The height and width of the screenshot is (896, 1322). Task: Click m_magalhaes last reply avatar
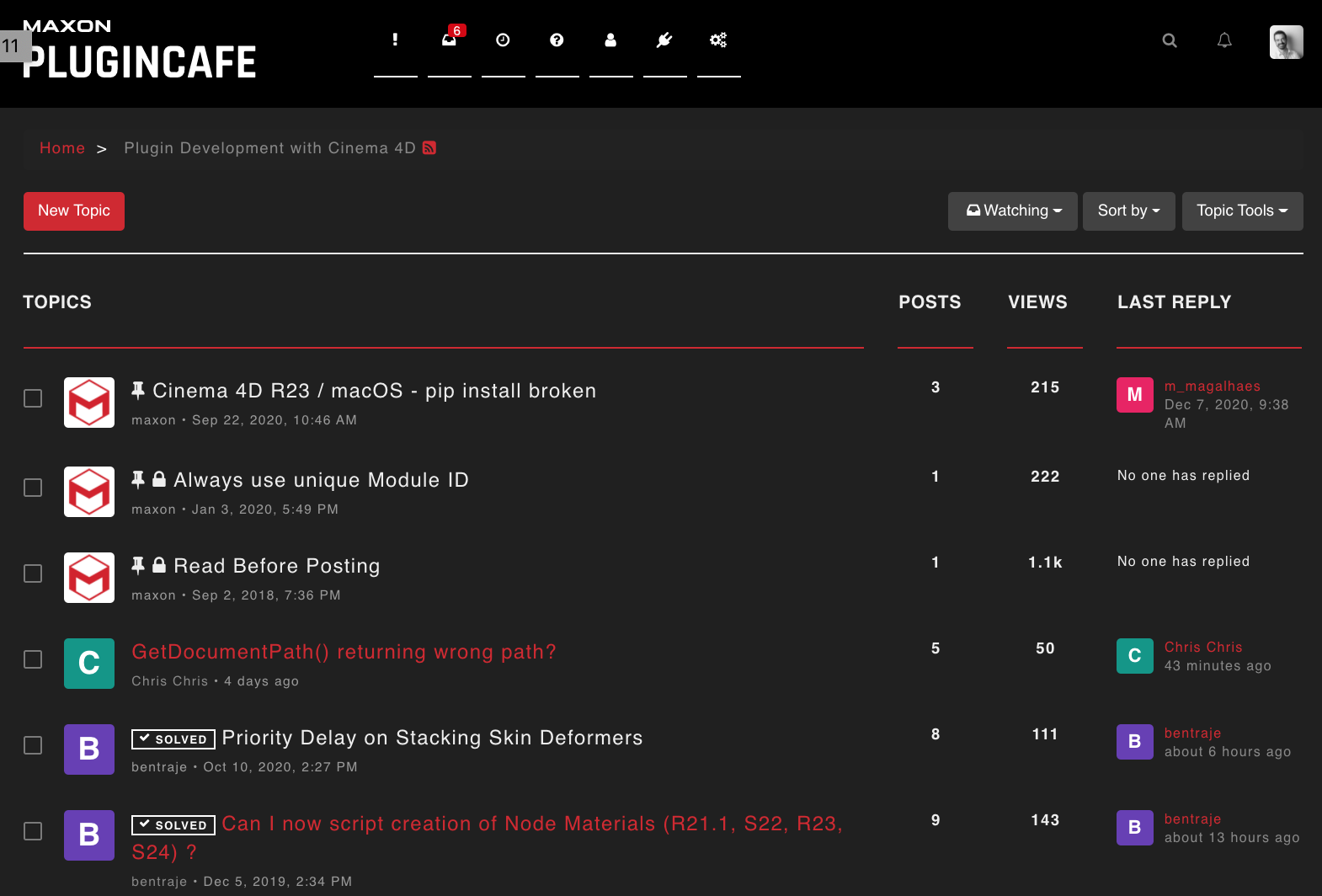coord(1135,394)
